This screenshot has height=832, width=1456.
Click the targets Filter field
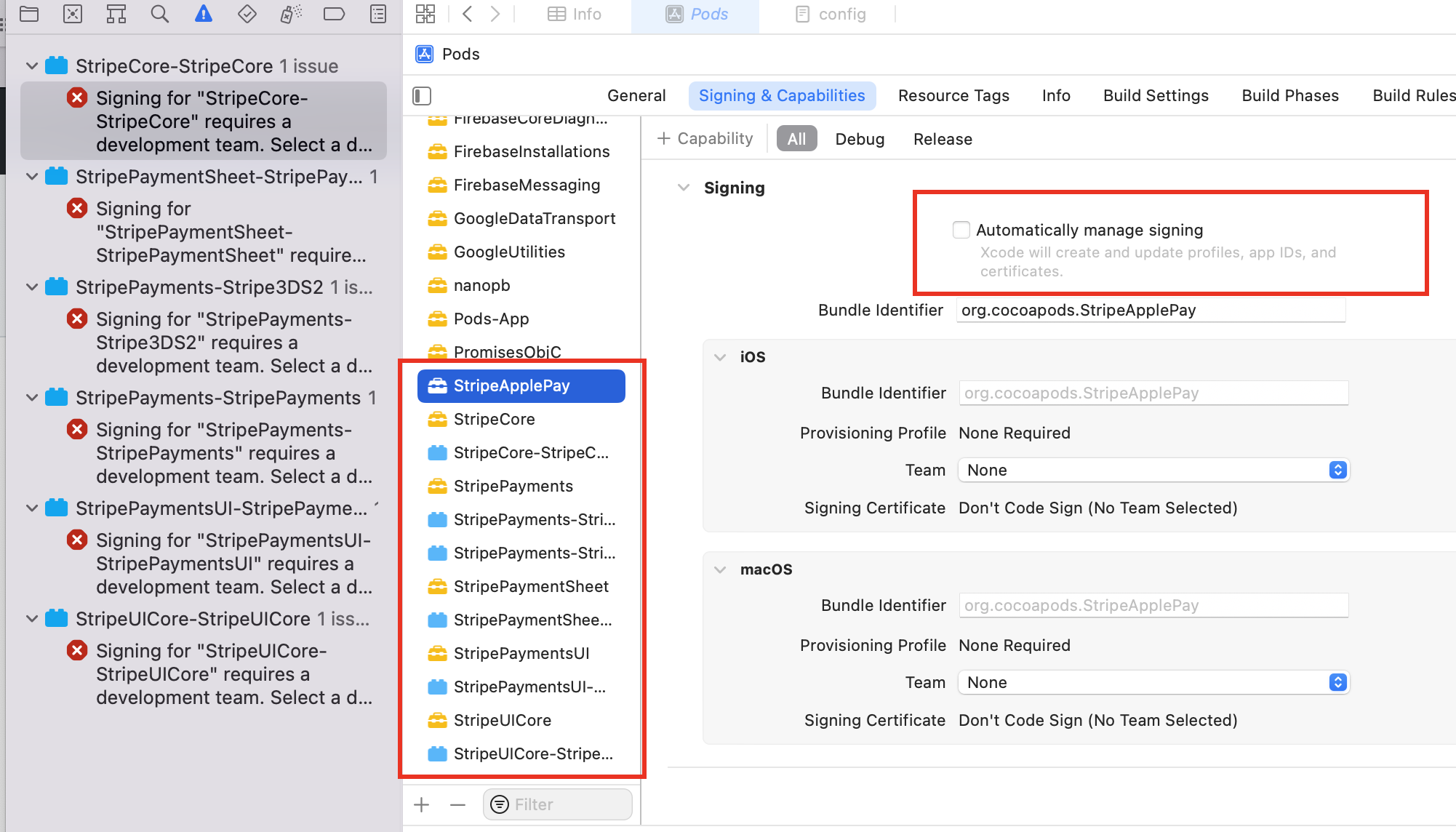557,804
